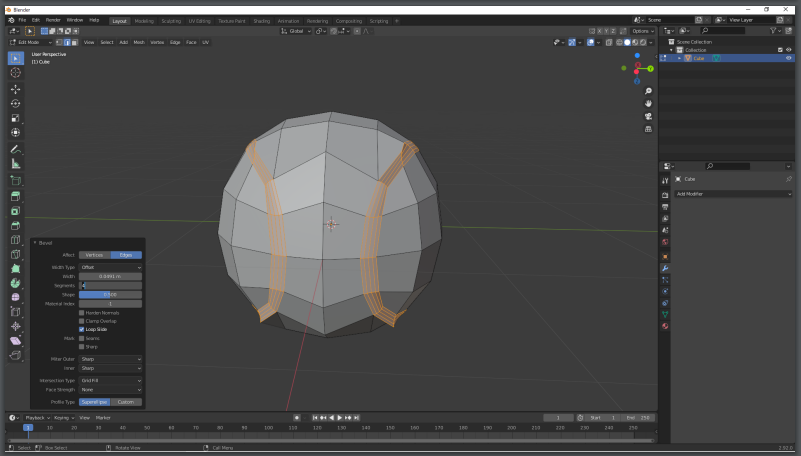Choose the Custom profile type

[125, 402]
